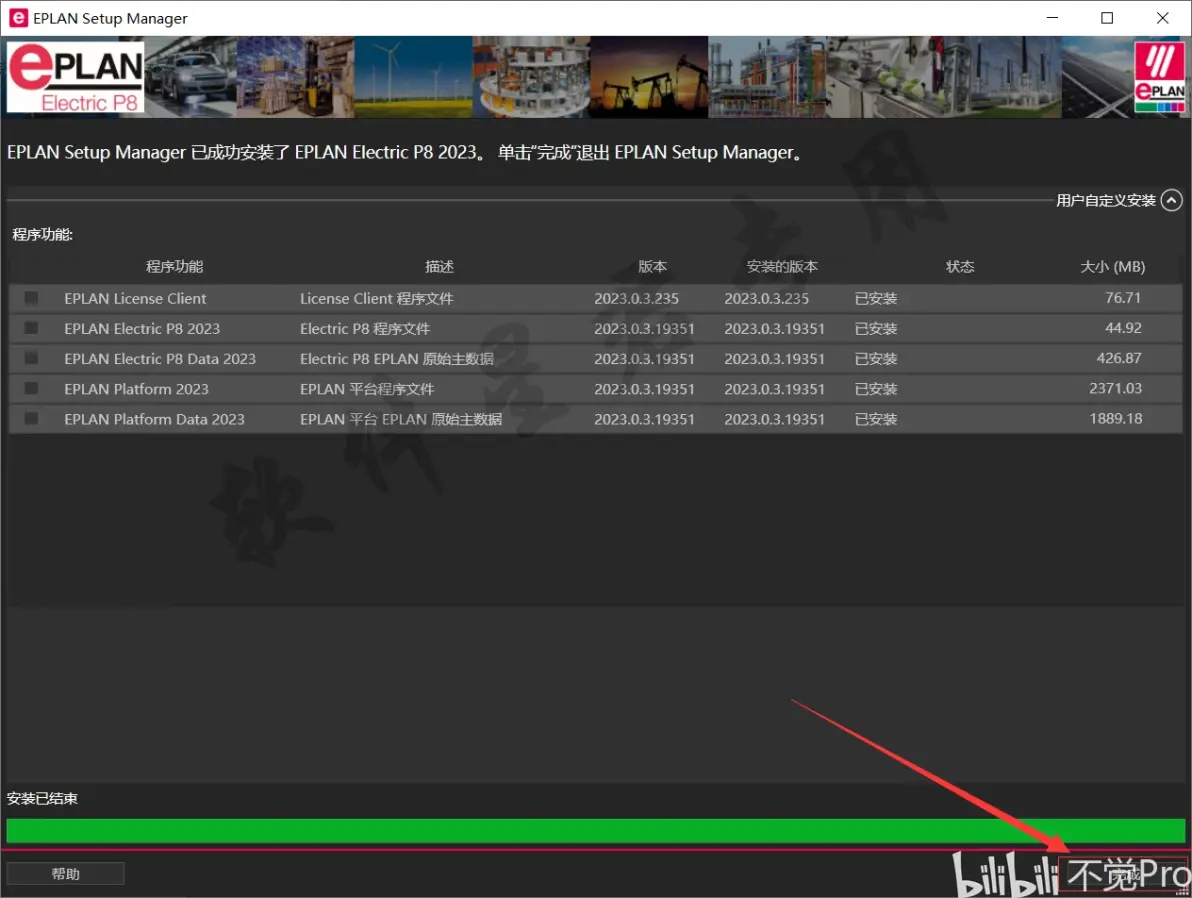Select the EPLAN Platform 2023 row name
This screenshot has width=1192, height=898.
[136, 389]
